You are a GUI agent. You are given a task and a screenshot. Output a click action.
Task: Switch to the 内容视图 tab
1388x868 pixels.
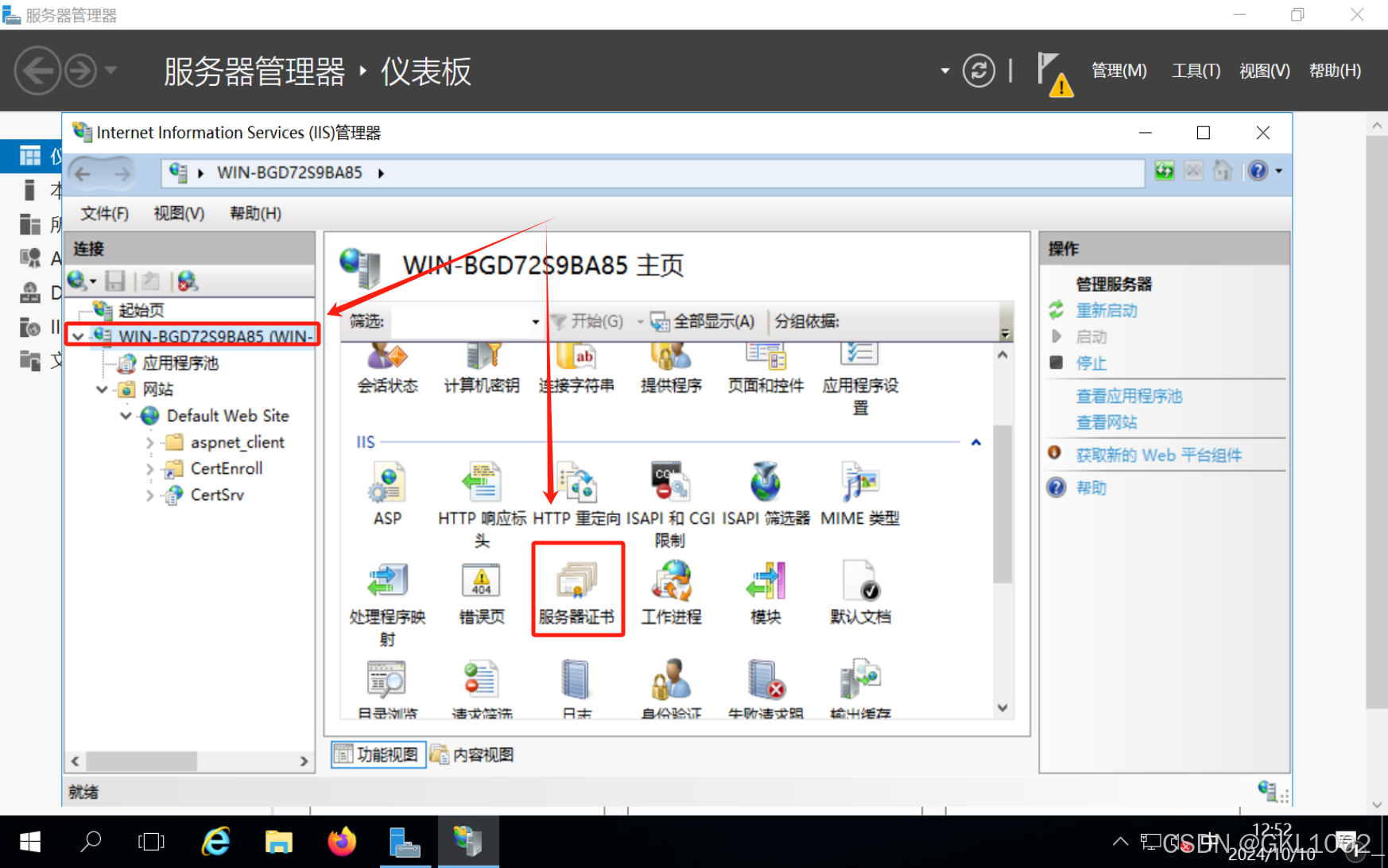pos(472,754)
